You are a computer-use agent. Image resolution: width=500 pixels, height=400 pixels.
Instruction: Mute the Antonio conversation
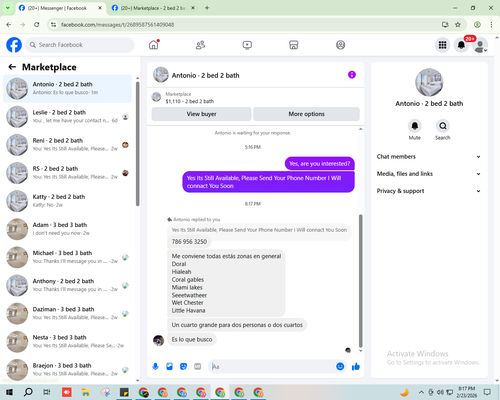(415, 126)
